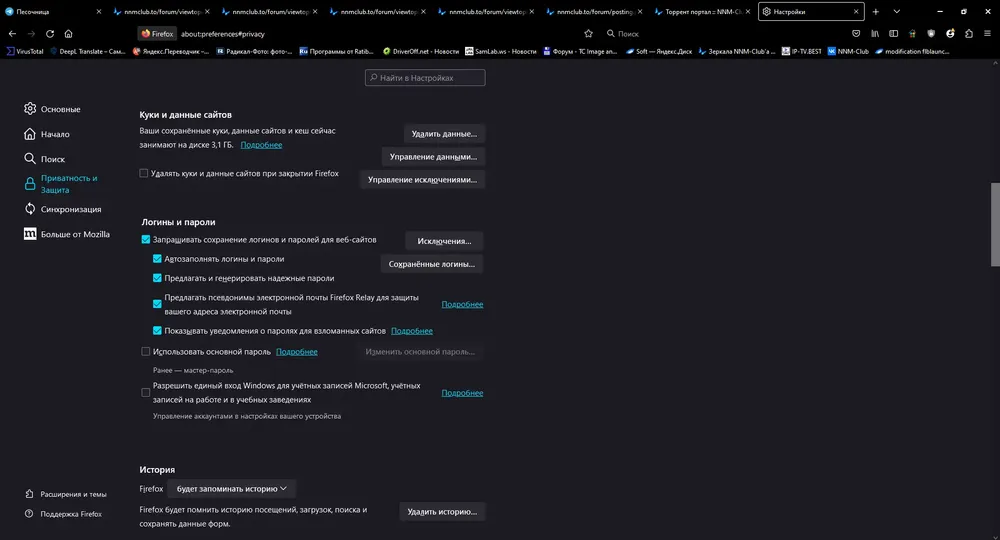Select Приватность и Защита category
Screen dimensions: 1000x540
pyautogui.click(x=62, y=184)
